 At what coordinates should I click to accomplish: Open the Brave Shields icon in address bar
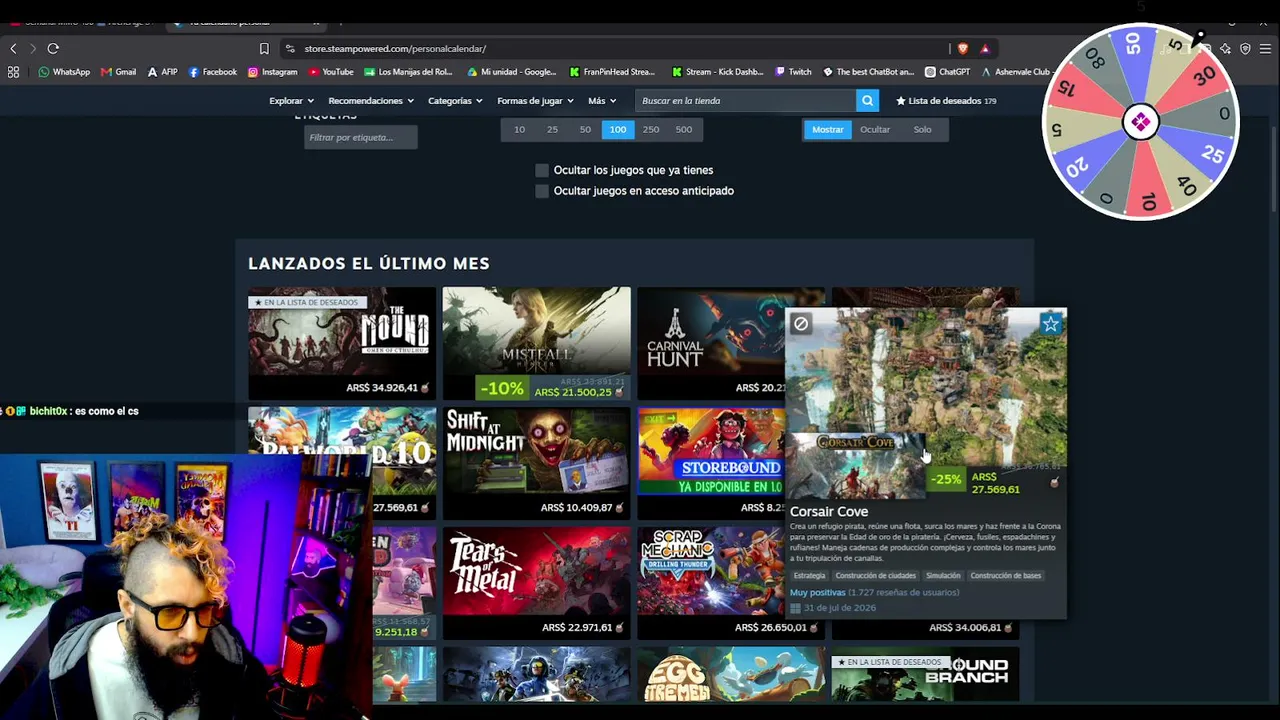[x=963, y=48]
